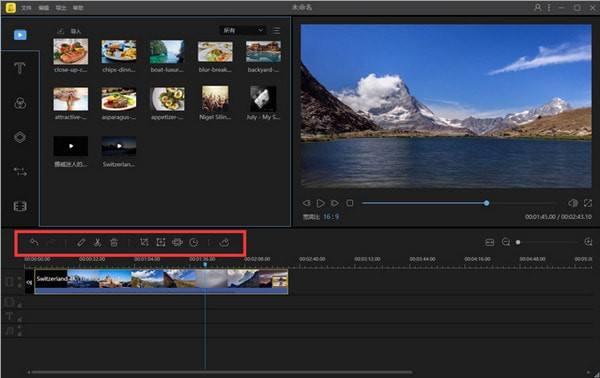Play the video preview

pos(321,203)
